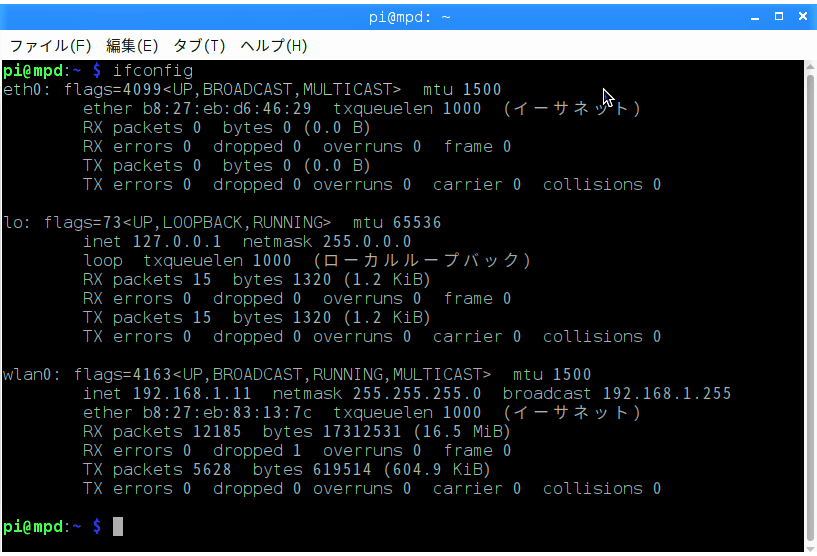Click the loopback address 127.0.0.1
The width and height of the screenshot is (817, 556).
pos(177,242)
